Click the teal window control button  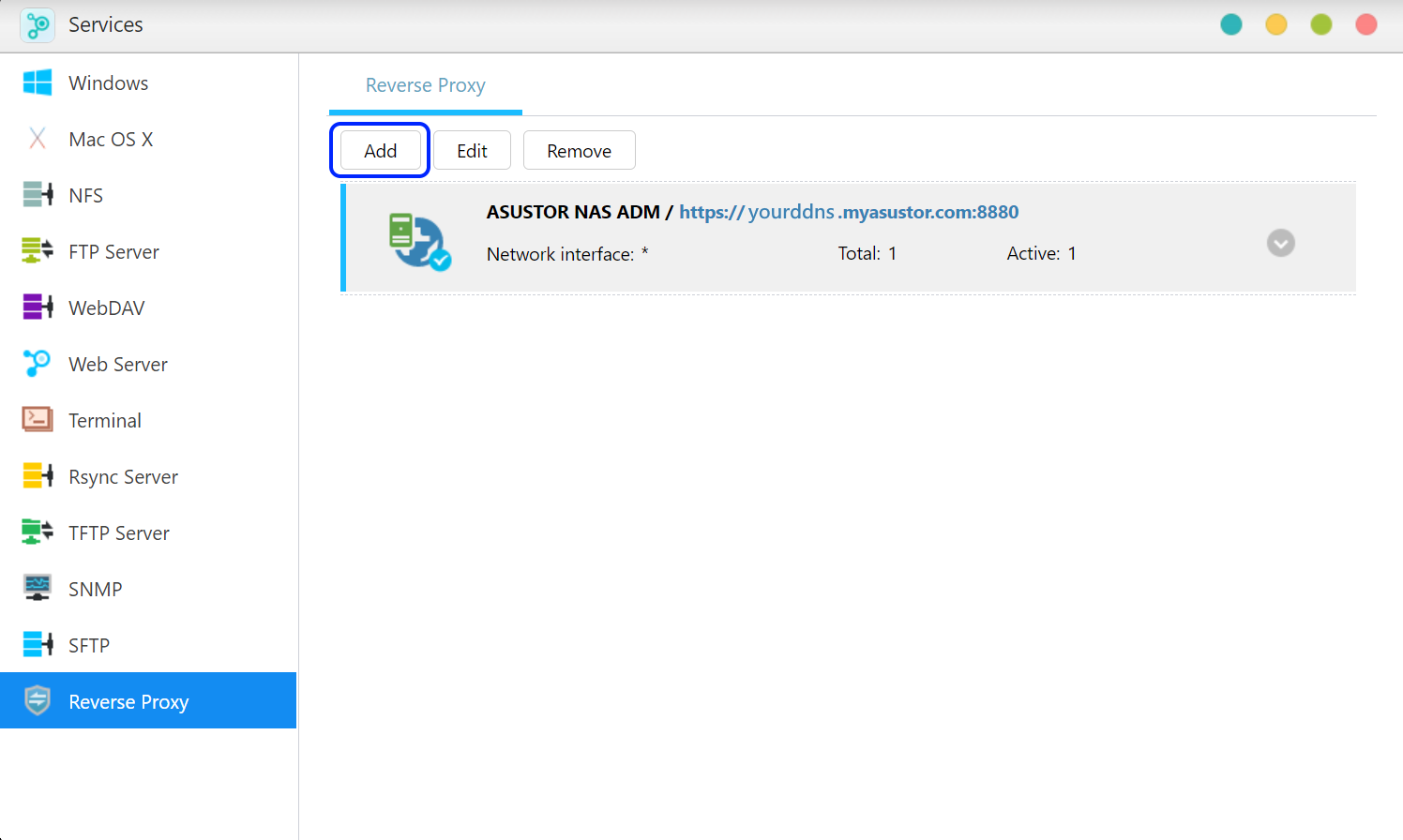(1231, 24)
